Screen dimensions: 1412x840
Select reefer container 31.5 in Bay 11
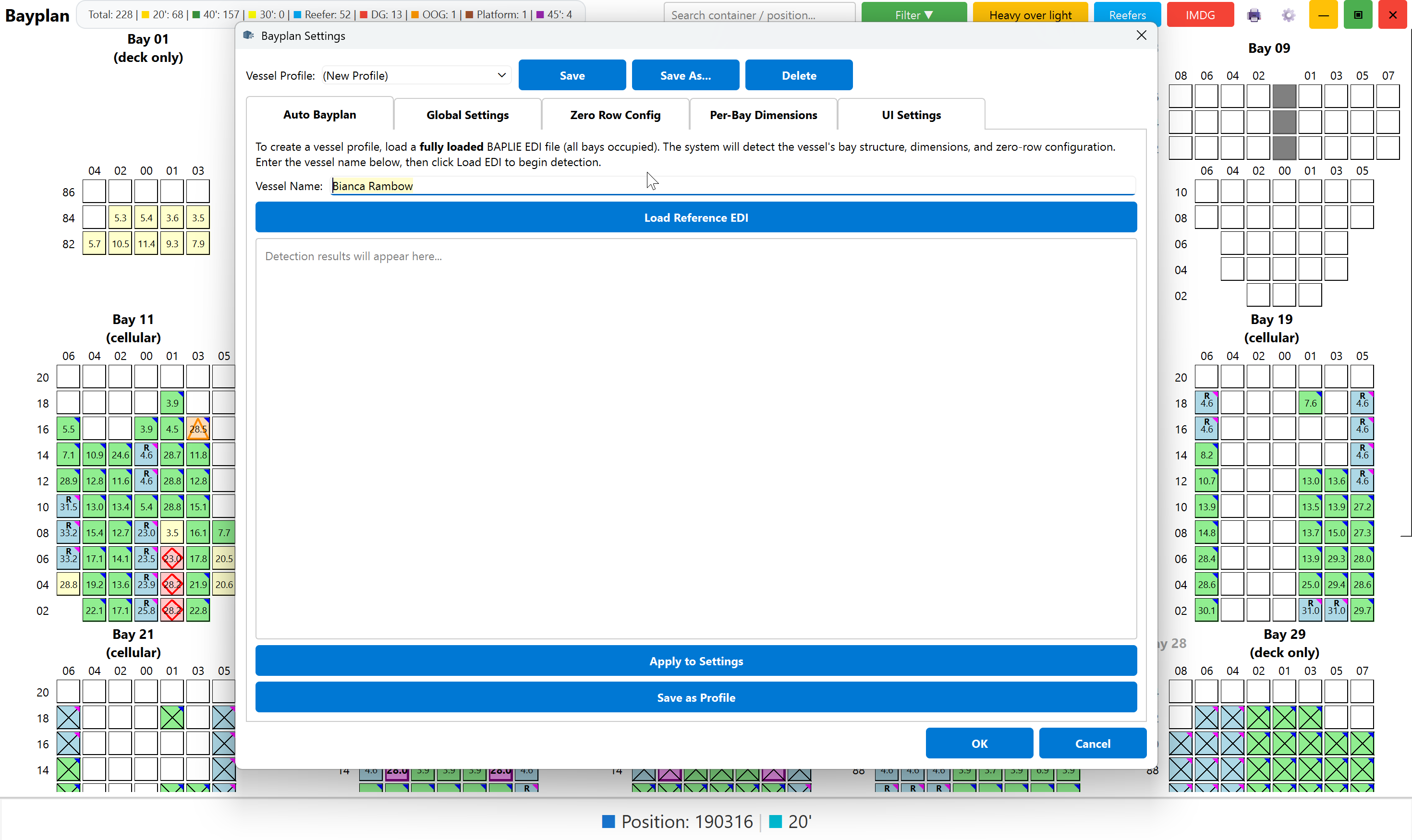(x=69, y=506)
